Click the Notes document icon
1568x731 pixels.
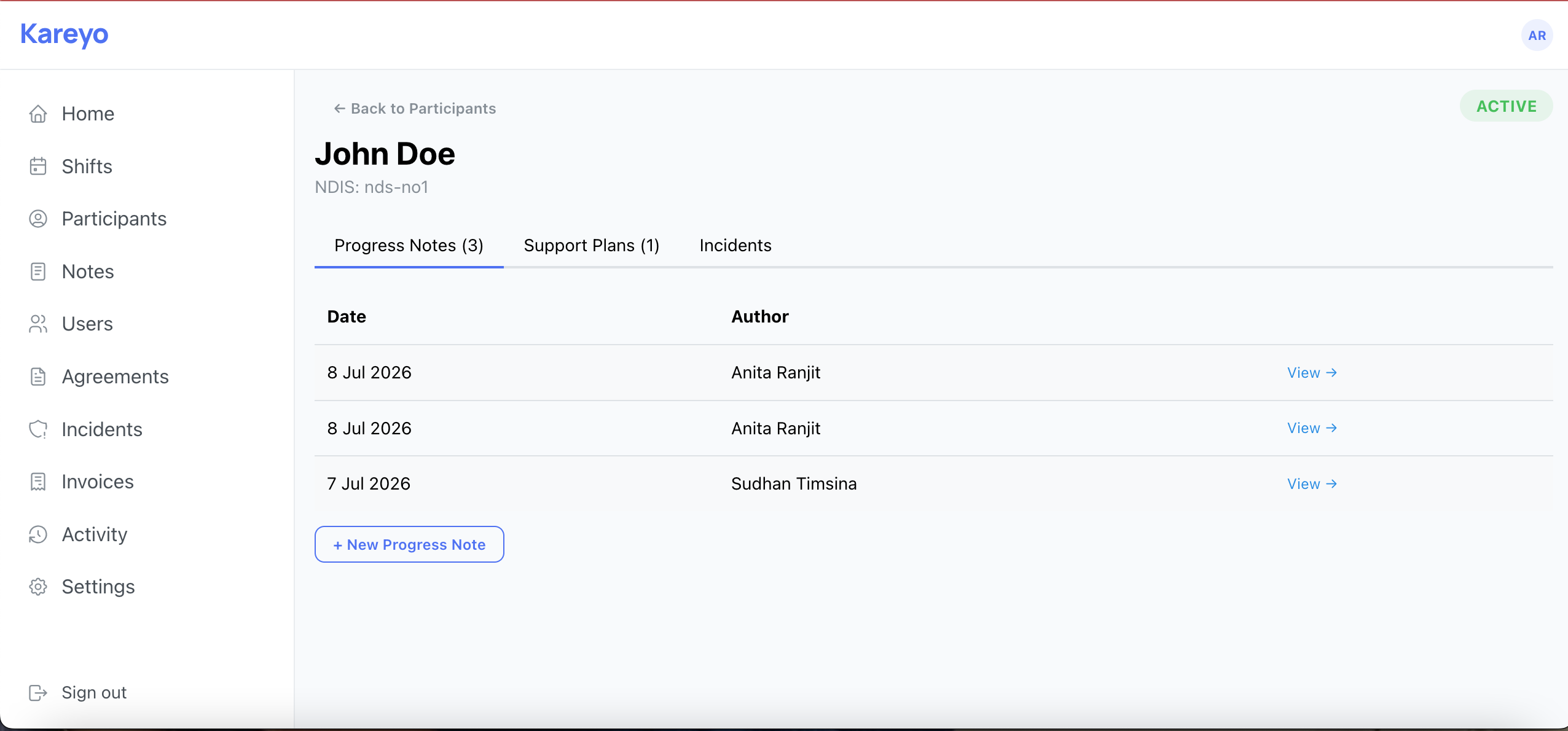[x=38, y=272]
